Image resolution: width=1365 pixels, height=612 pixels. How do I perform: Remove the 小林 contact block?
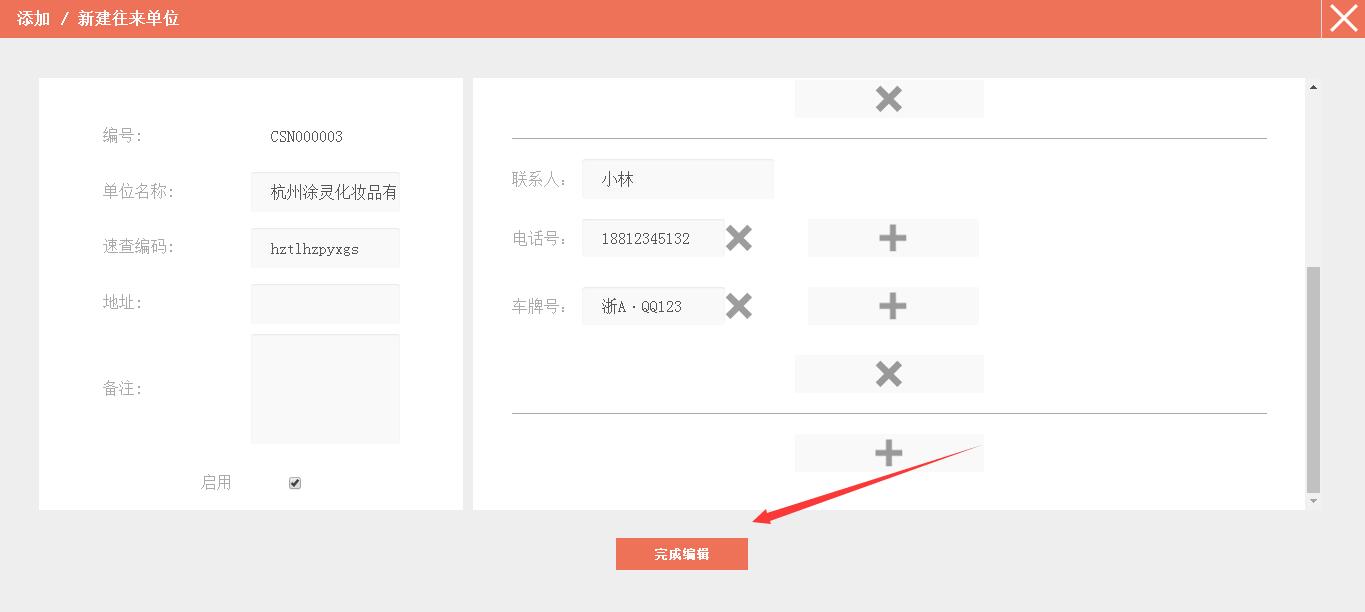point(888,374)
